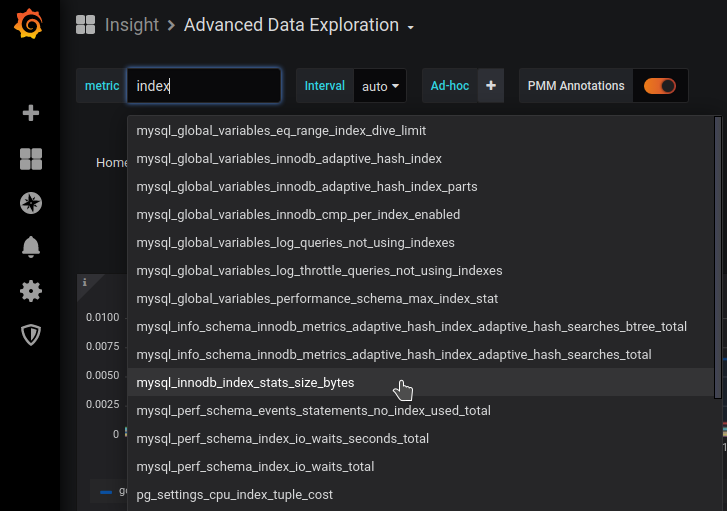This screenshot has width=727, height=511.
Task: Open the Alerting bell icon in sidebar
Action: pos(31,247)
